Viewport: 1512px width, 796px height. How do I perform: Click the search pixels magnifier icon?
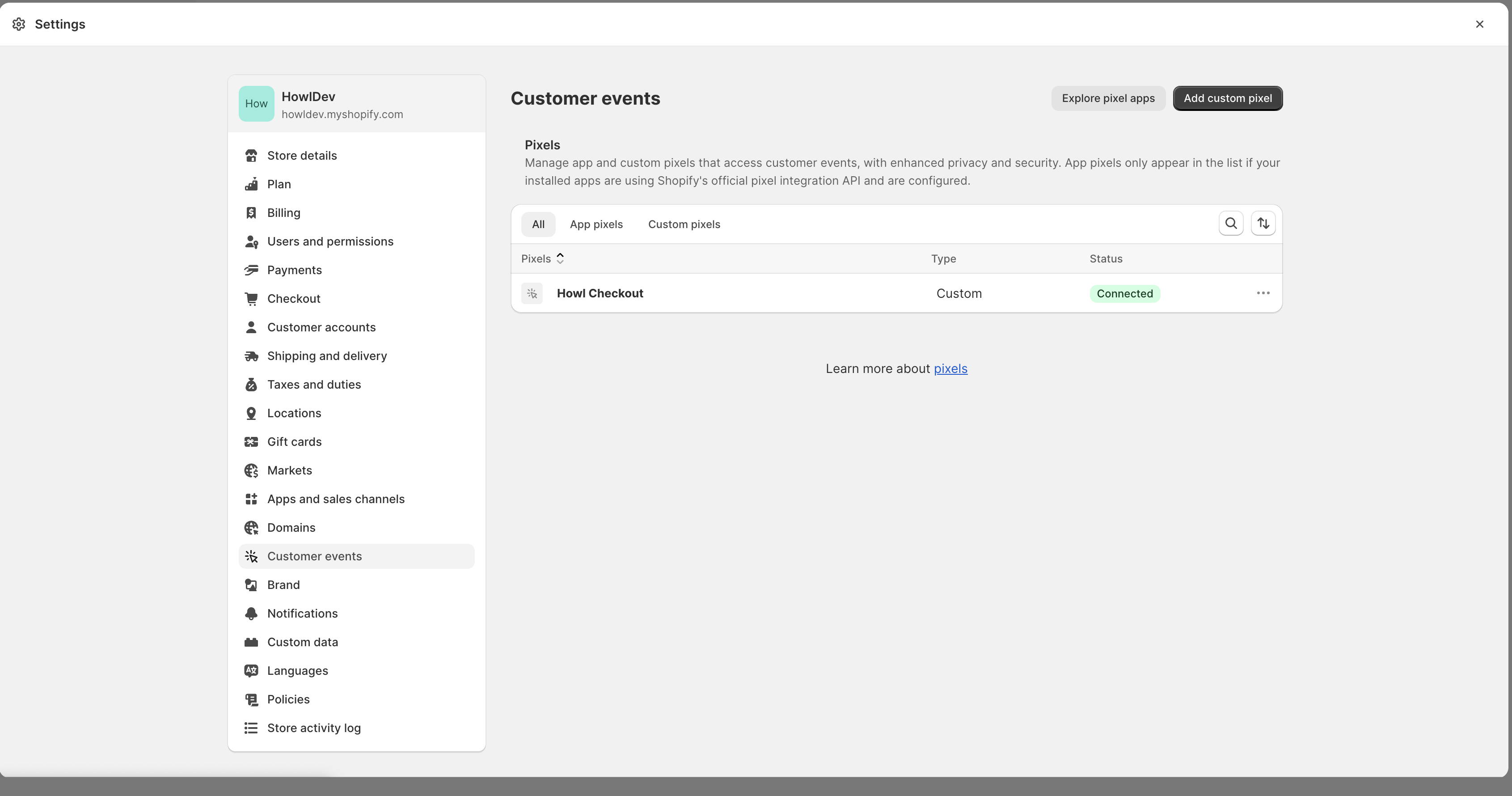coord(1231,224)
